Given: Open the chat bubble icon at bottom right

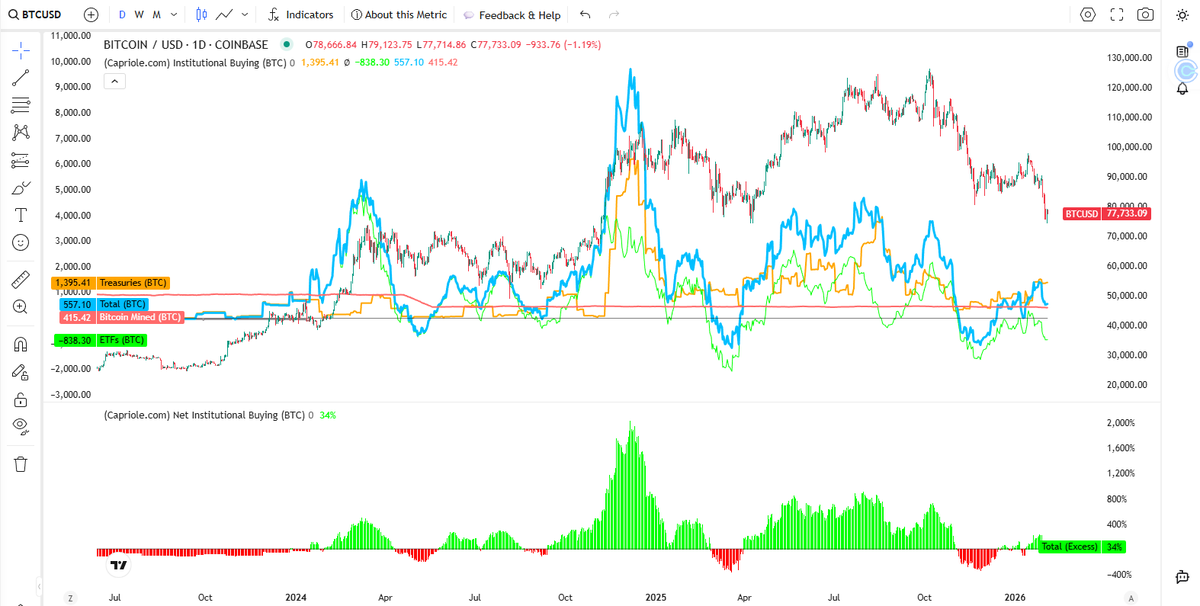Looking at the screenshot, I should pos(1182,577).
